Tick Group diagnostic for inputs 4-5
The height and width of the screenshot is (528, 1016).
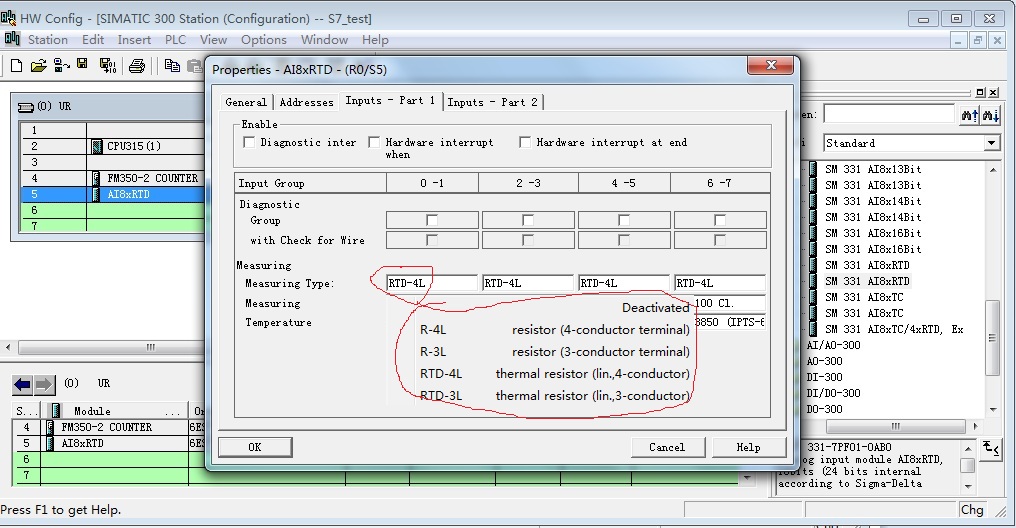tap(623, 220)
